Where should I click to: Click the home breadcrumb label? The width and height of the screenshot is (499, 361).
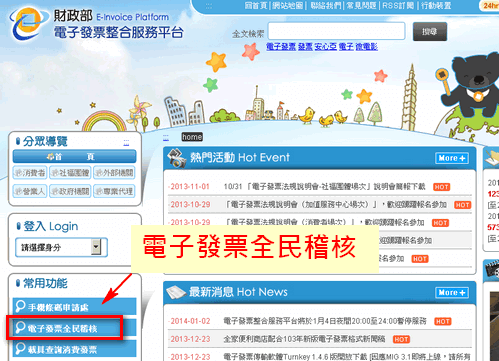(x=192, y=137)
